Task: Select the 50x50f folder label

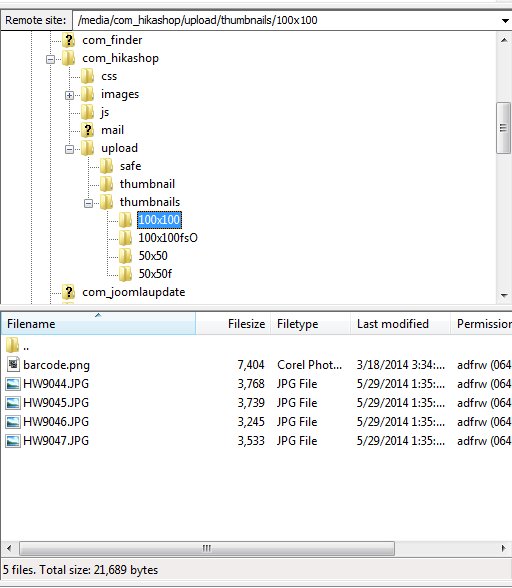Action: point(155,274)
